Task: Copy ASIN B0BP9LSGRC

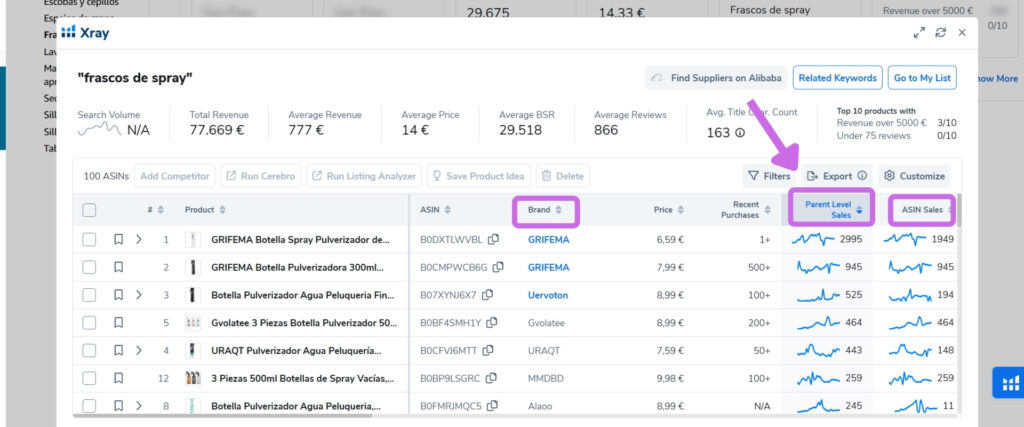Action: 491,378
